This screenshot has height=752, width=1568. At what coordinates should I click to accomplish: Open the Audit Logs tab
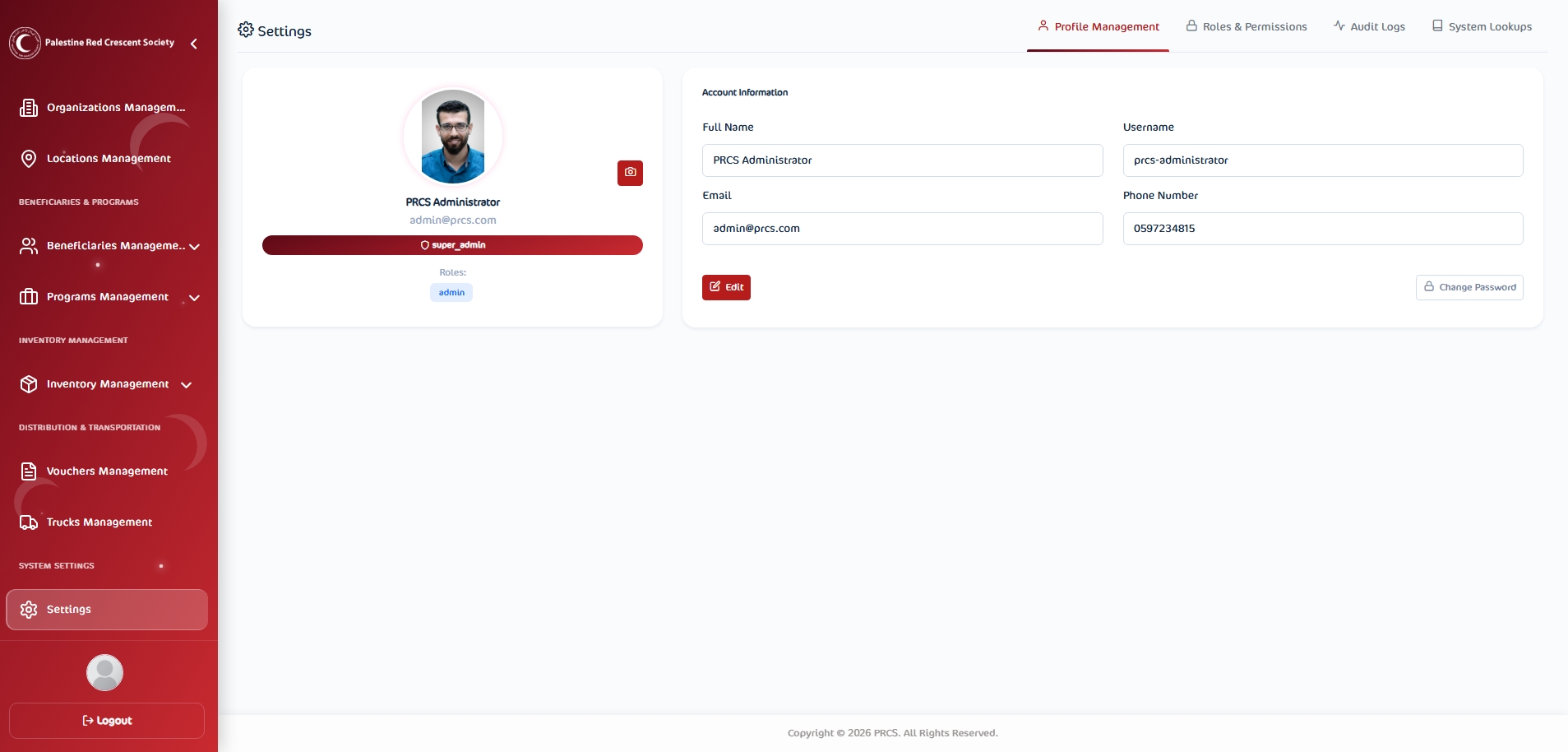coord(1369,27)
